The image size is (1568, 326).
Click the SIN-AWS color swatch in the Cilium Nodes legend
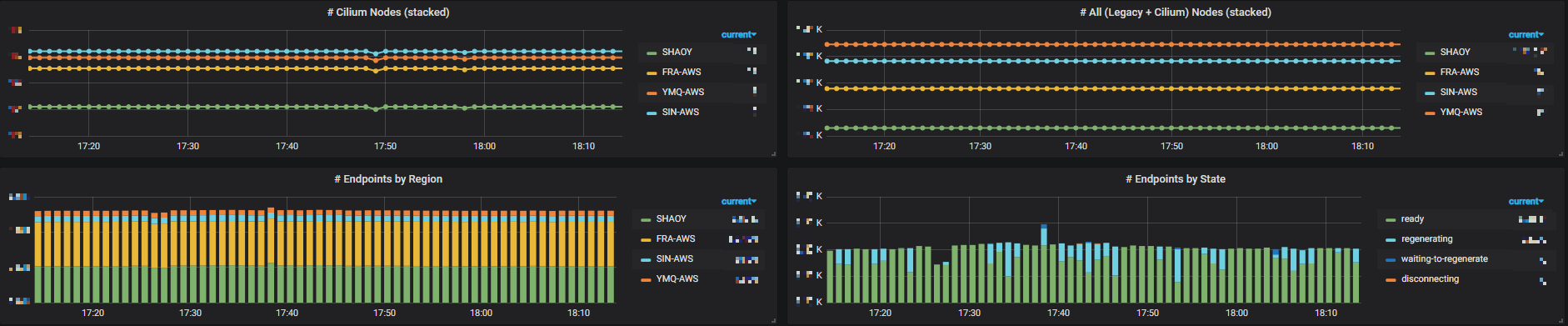652,113
